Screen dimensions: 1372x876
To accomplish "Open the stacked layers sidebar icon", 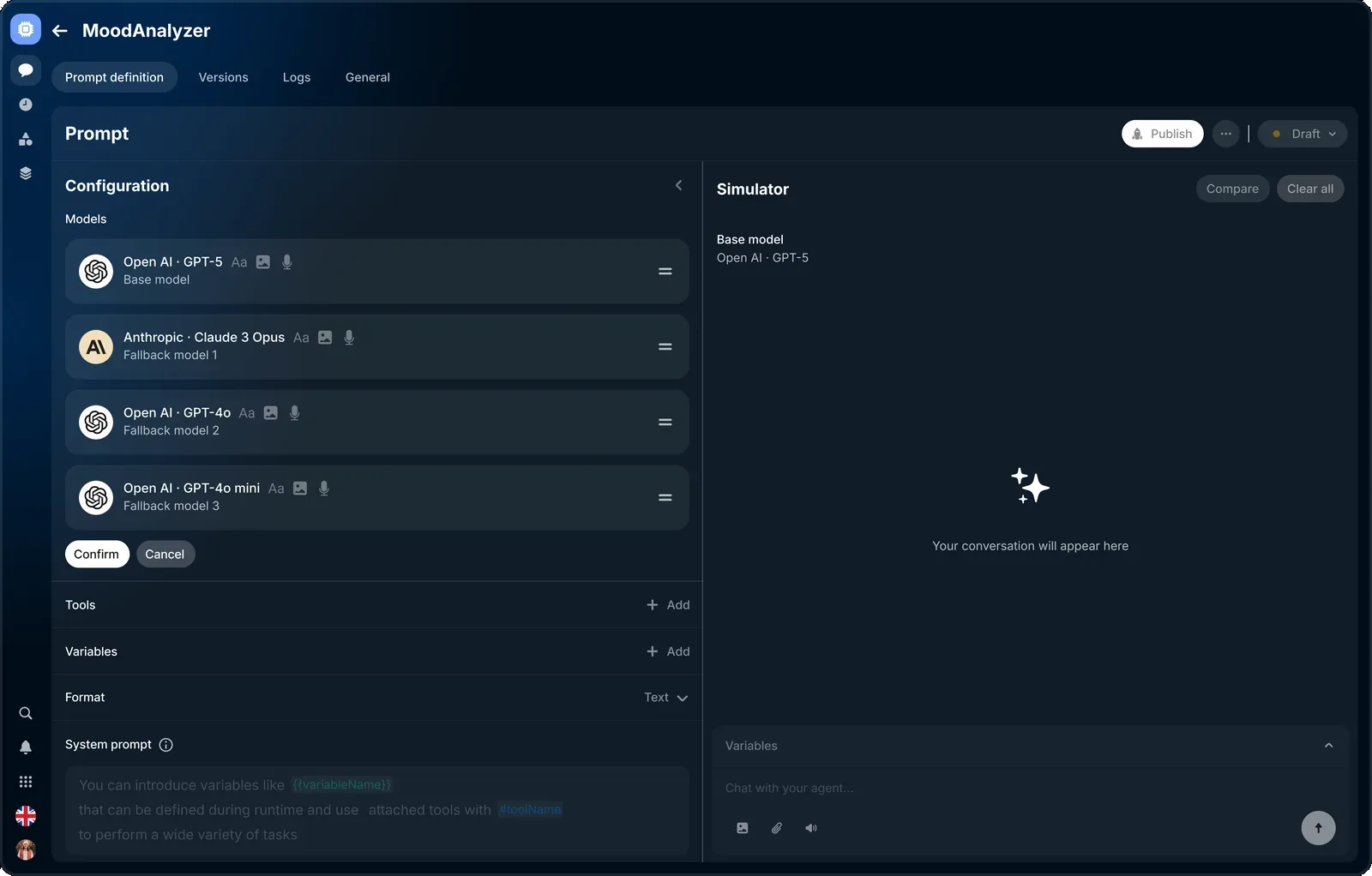I will tap(26, 173).
